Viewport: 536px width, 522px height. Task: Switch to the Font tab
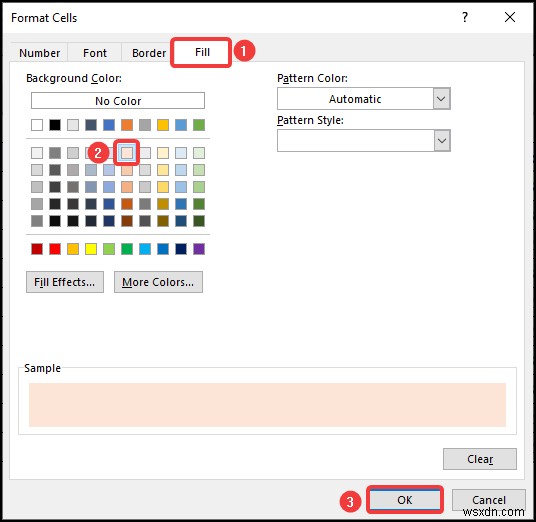click(x=95, y=53)
